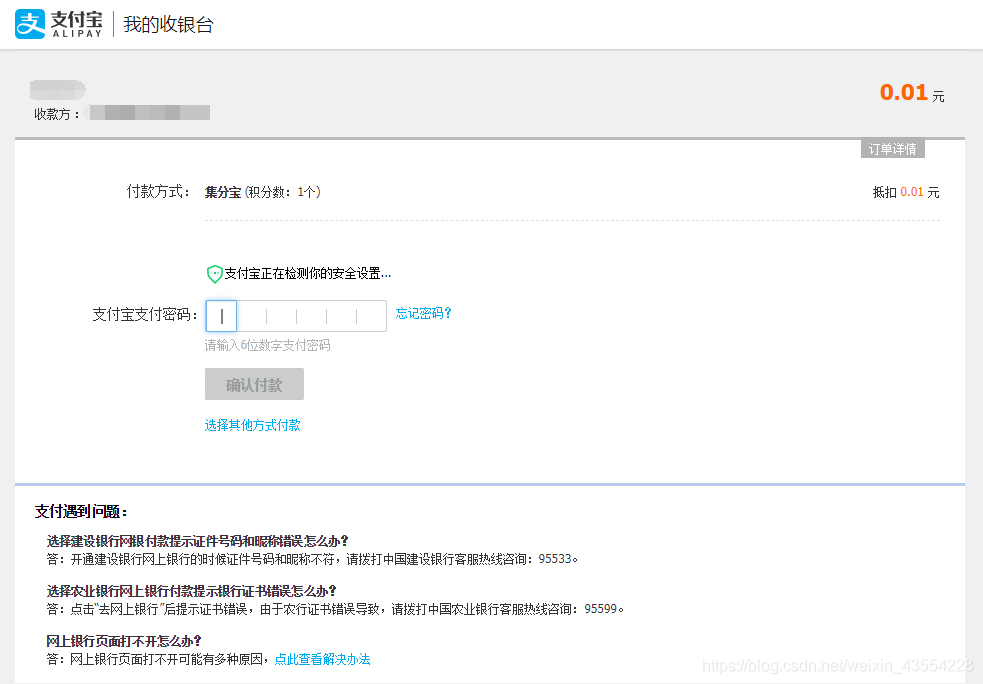Click the 抵扣 0.01 元 deduction text
Screen dimensions: 983x684
coord(906,192)
